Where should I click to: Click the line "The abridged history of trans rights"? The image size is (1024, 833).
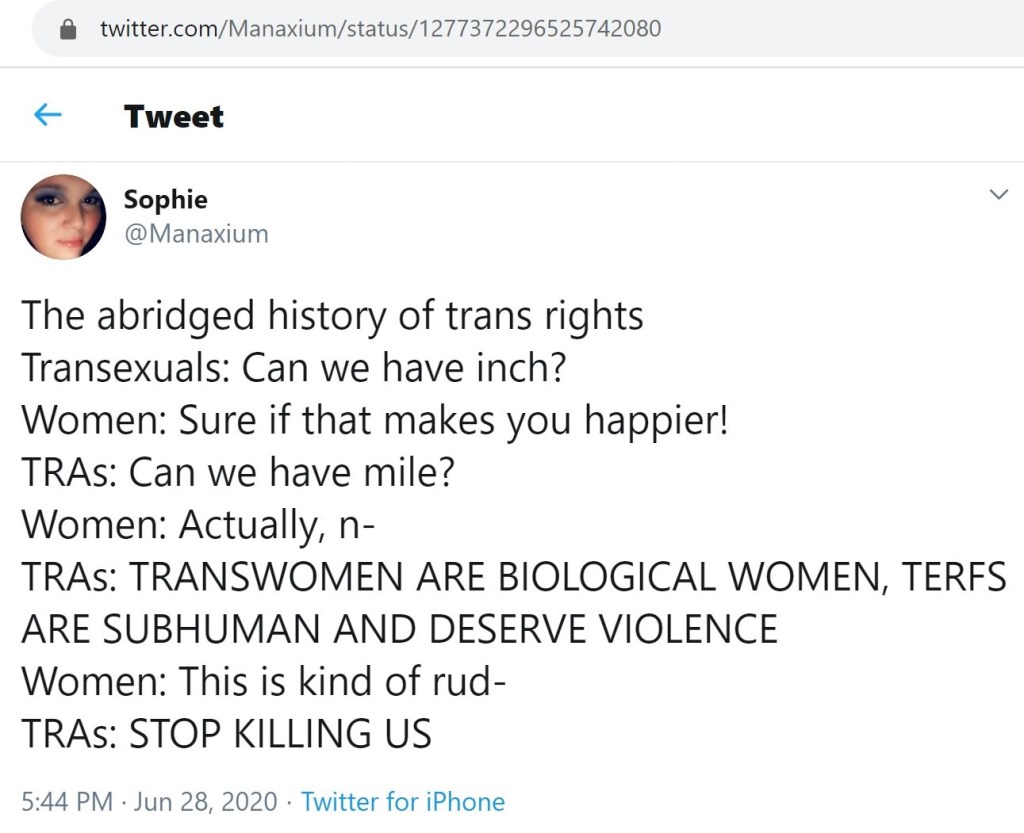332,316
